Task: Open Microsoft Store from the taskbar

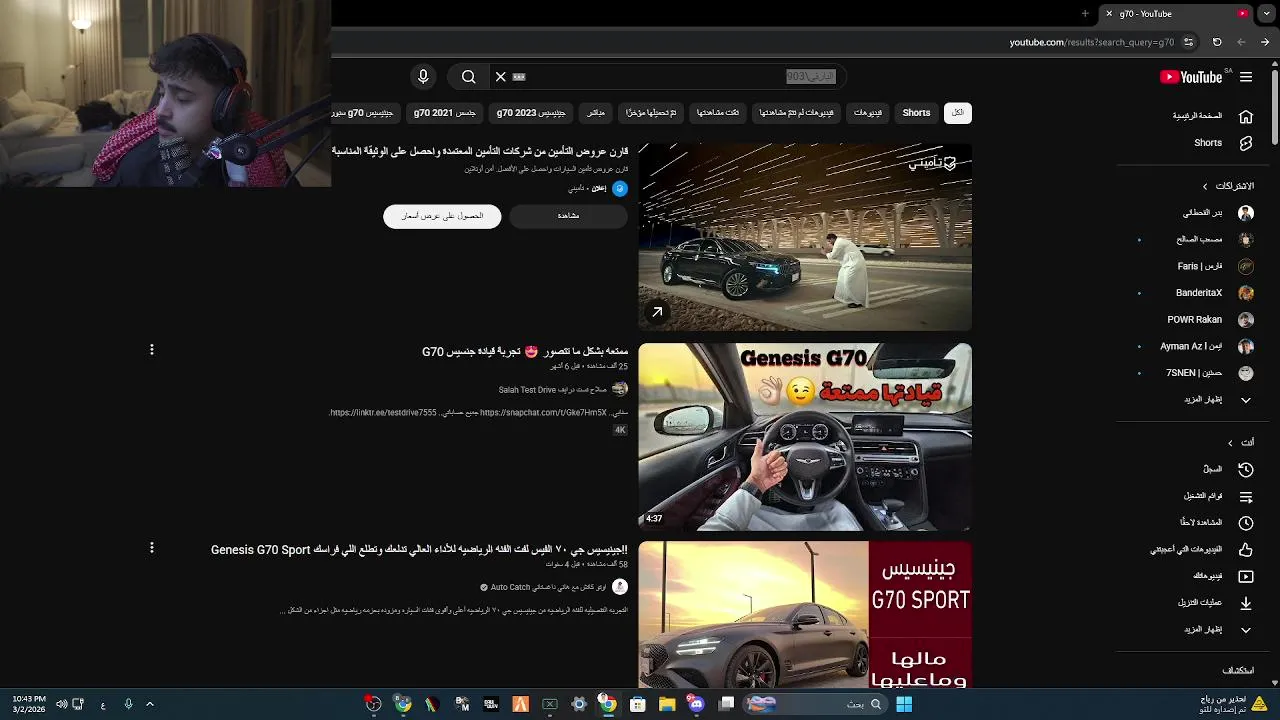Action: 638,704
